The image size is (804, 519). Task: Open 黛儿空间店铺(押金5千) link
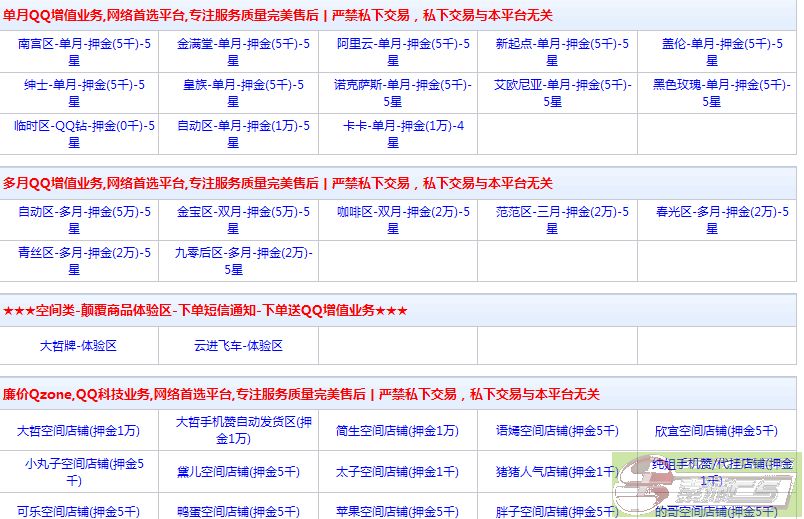[x=238, y=472]
